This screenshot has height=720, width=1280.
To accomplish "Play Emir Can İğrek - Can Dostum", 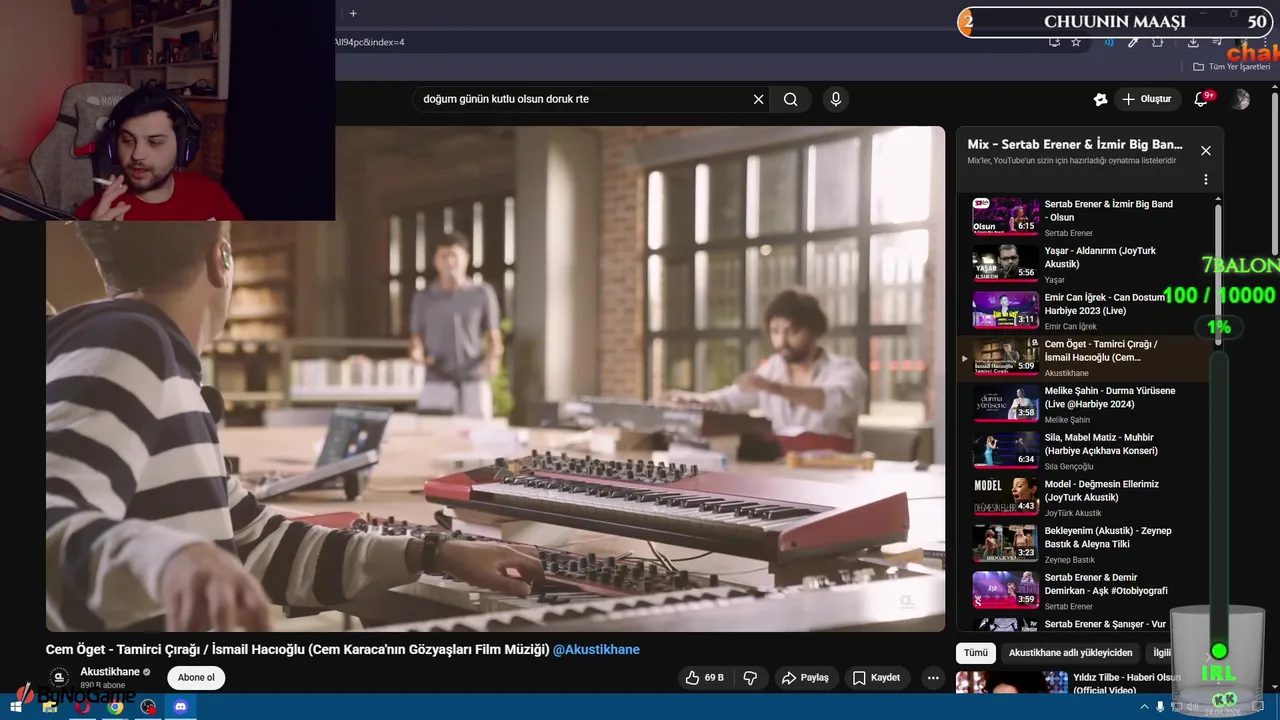I will 1085,311.
